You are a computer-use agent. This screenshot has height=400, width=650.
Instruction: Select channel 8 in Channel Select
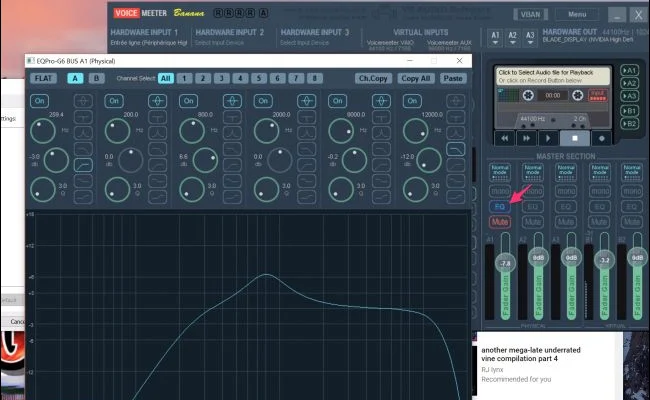pyautogui.click(x=315, y=78)
